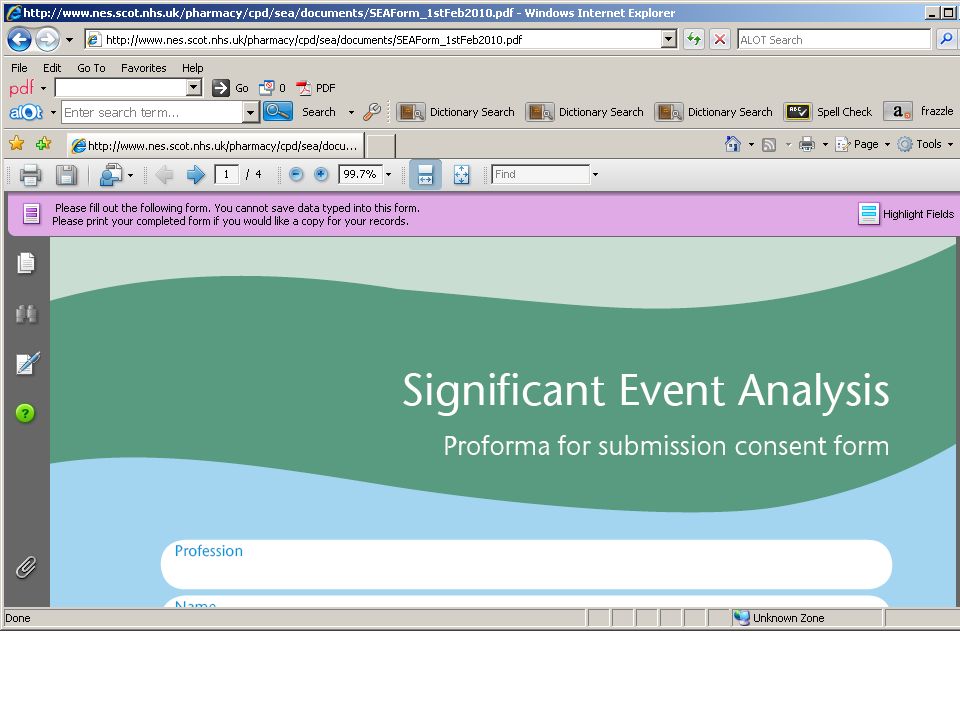Screen dimensions: 960x720
Task: Toggle Highlight Fields button
Action: point(906,214)
